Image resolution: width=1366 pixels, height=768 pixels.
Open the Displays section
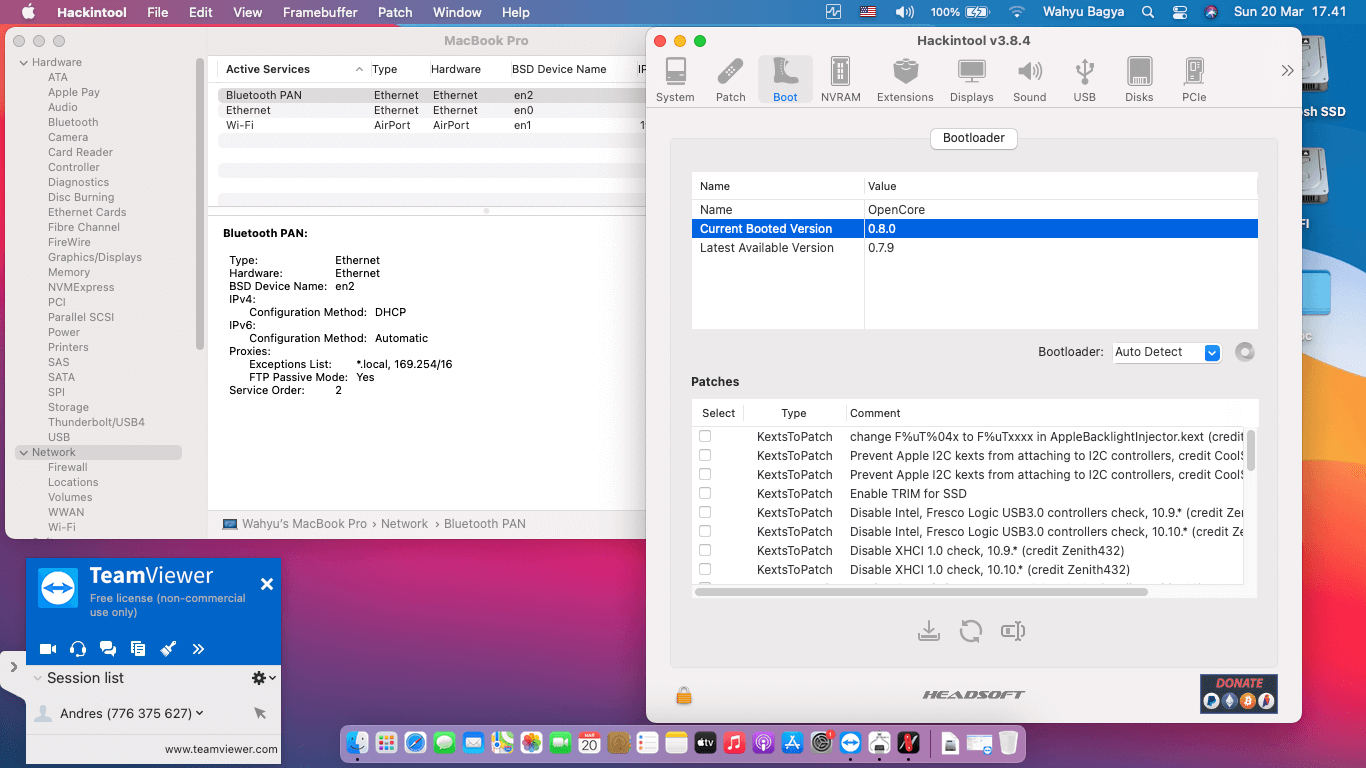point(971,80)
